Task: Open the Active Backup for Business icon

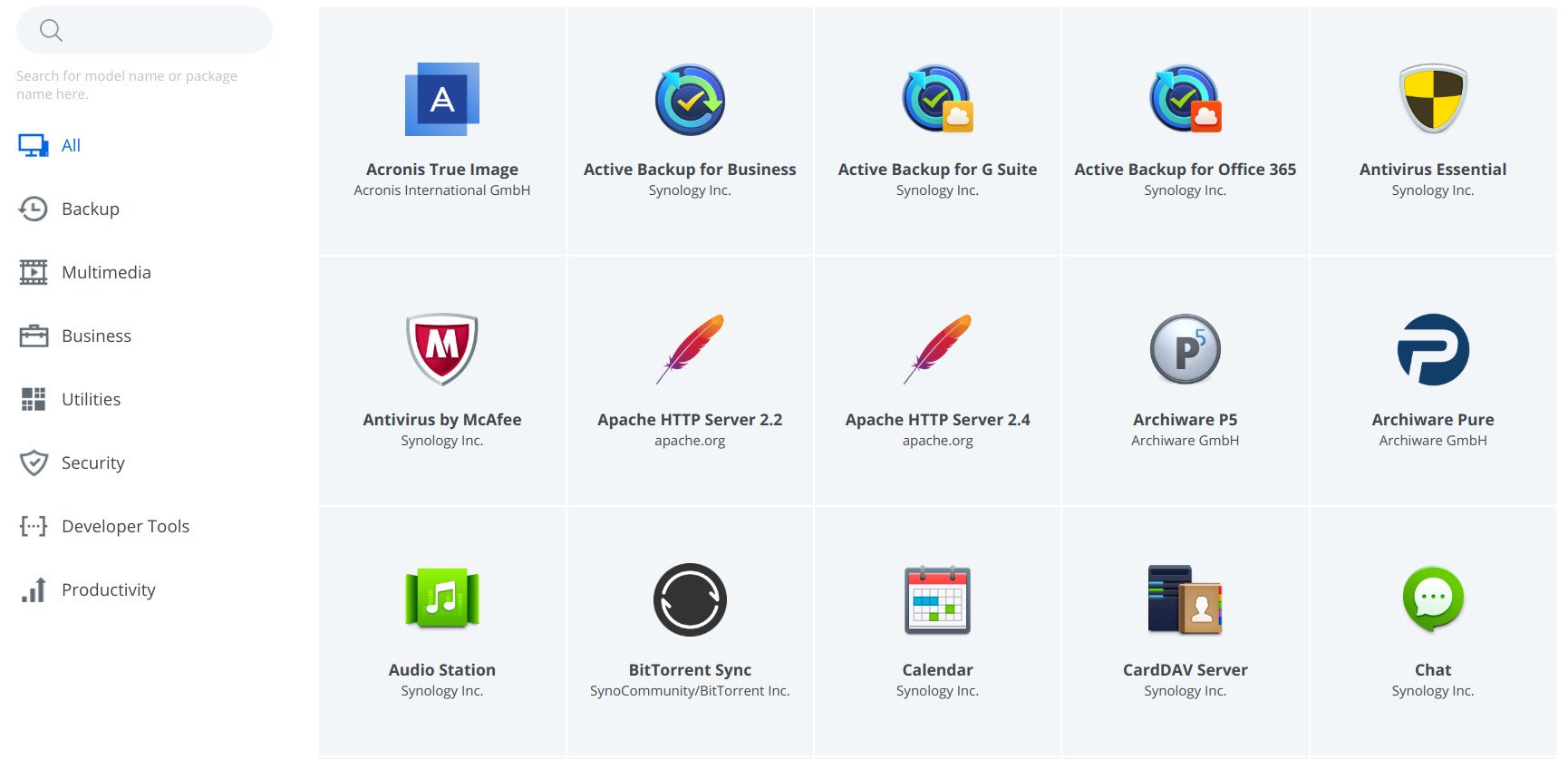Action: coord(690,100)
